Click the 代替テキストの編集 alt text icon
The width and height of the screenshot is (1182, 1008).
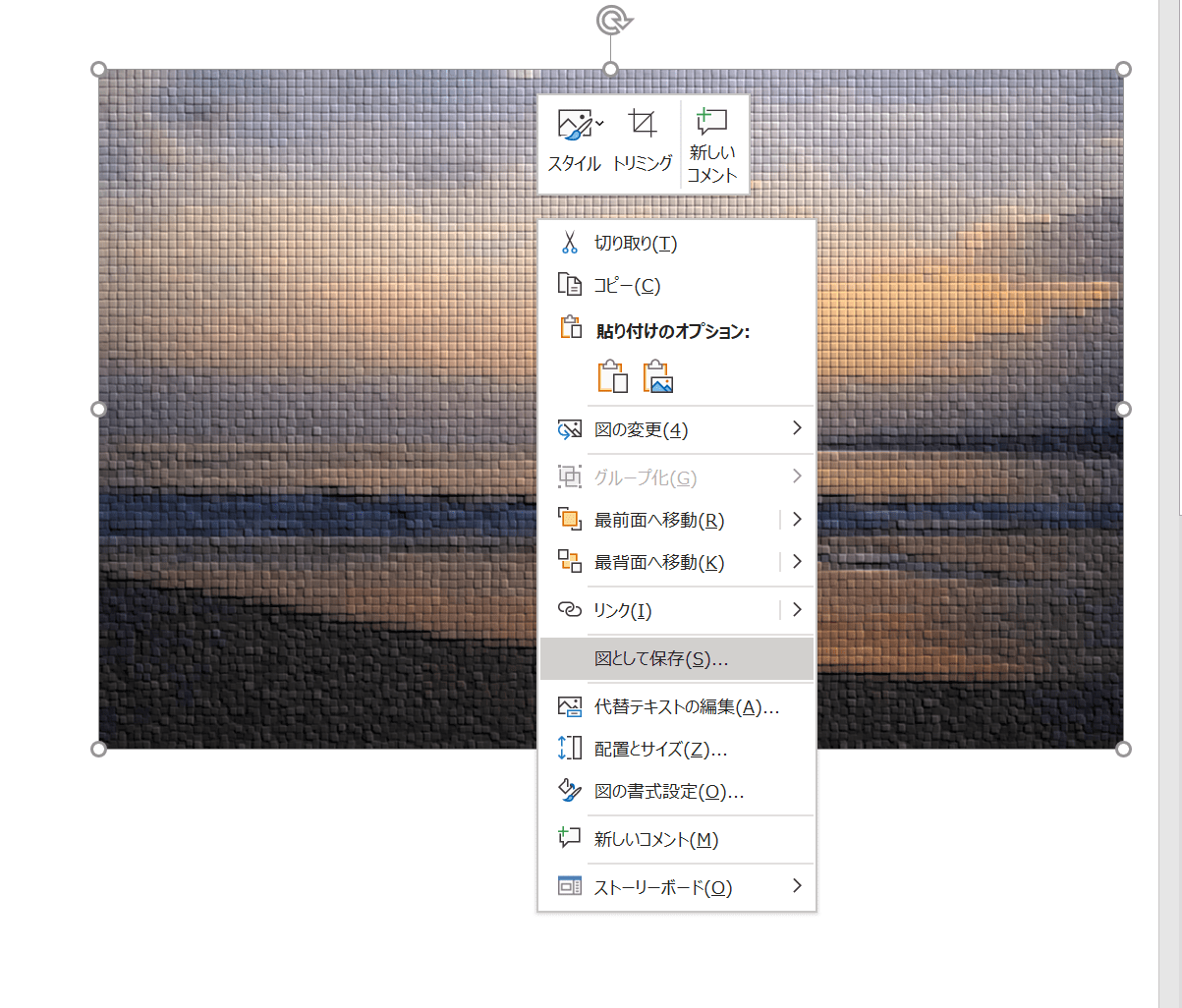click(570, 706)
